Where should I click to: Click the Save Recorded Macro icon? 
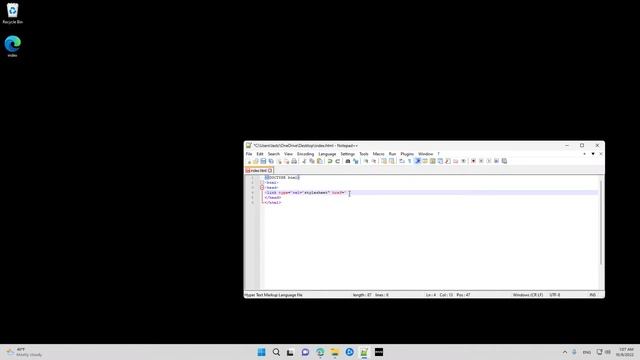[504, 161]
